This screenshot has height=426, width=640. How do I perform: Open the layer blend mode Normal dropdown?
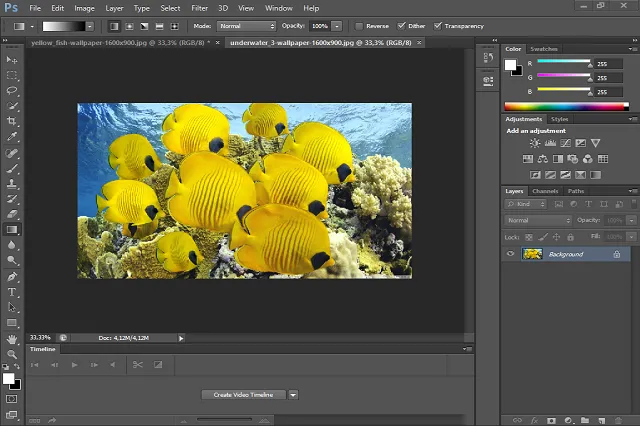(x=538, y=220)
